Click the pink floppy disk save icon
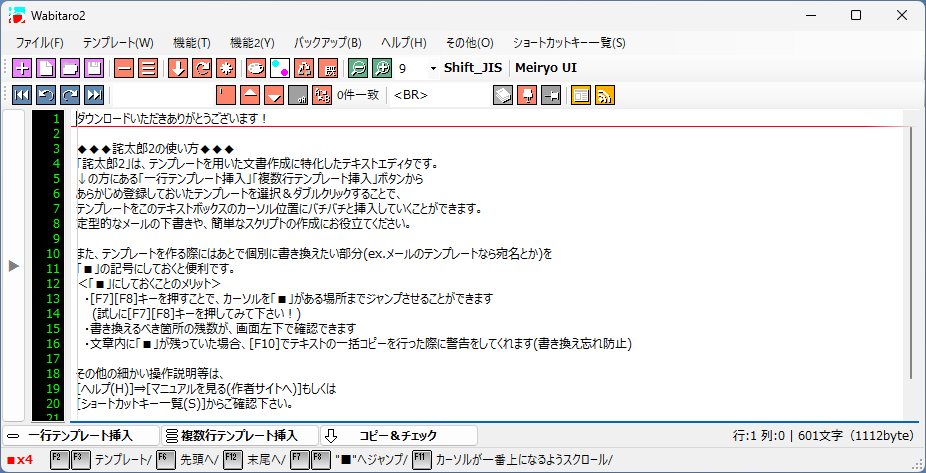 (x=93, y=68)
